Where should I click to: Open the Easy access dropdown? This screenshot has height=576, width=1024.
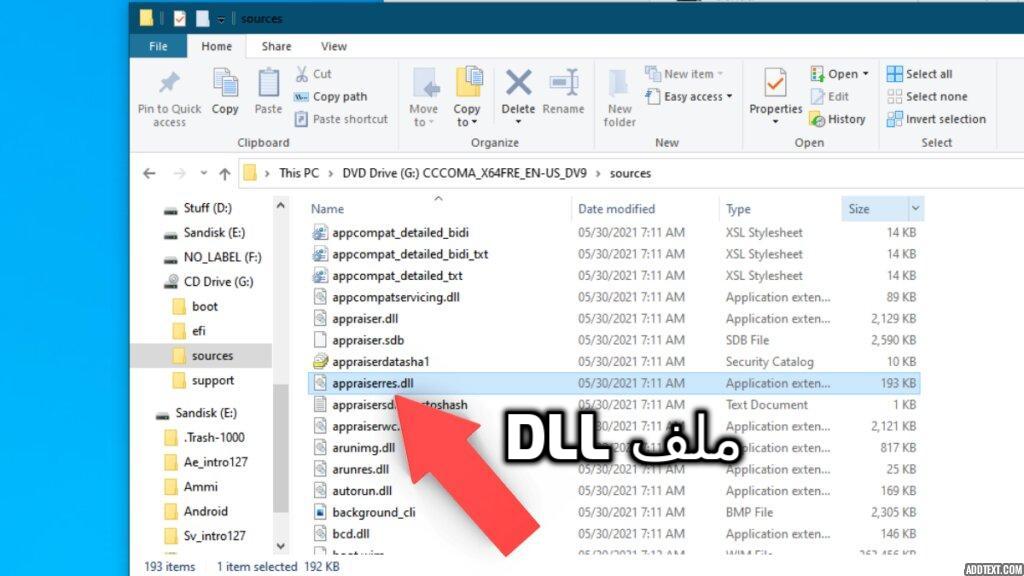[x=689, y=97]
